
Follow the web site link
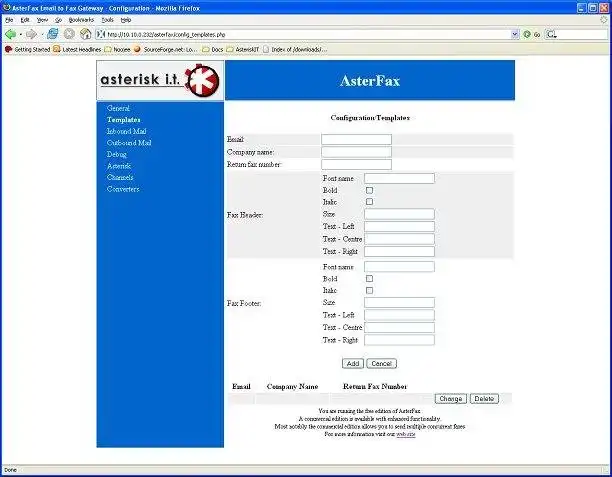pyautogui.click(x=406, y=434)
